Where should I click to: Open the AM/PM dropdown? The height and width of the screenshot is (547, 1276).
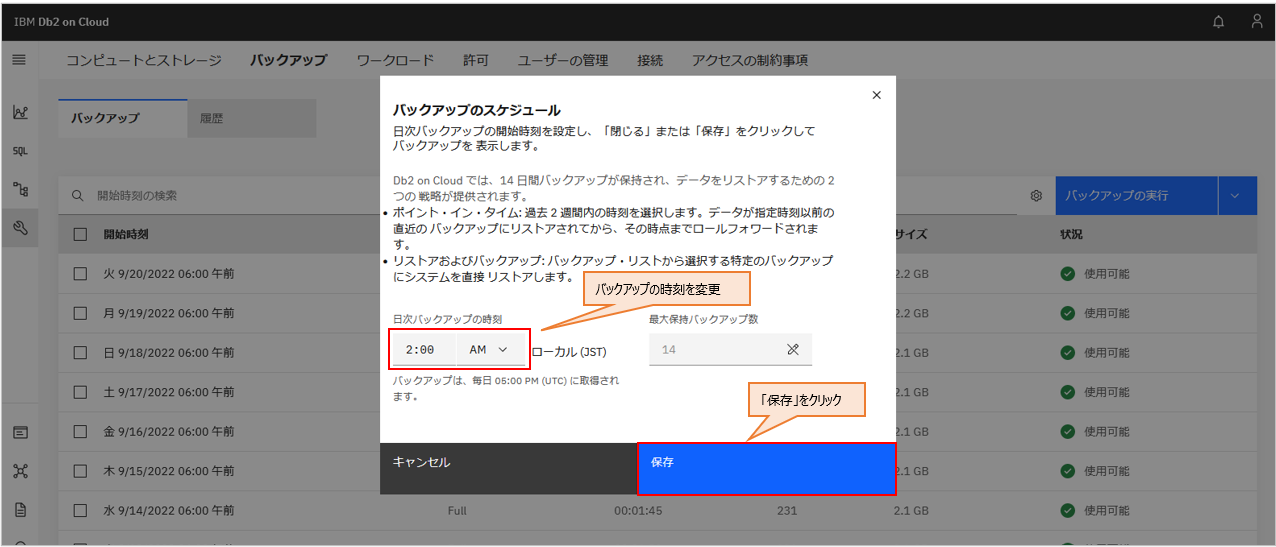pyautogui.click(x=489, y=349)
